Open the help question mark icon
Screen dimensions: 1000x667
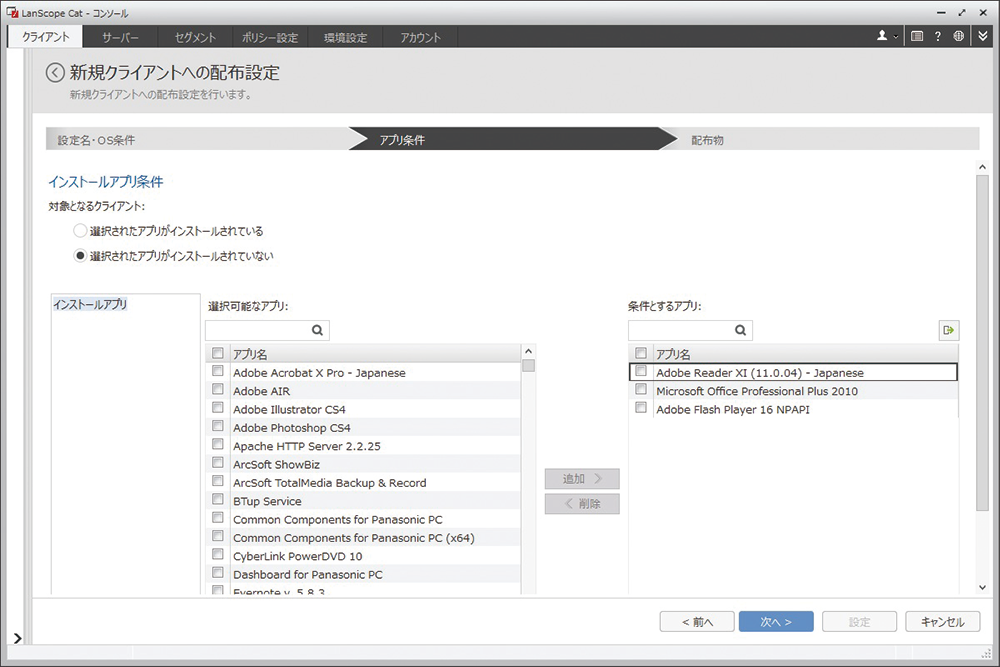(938, 36)
